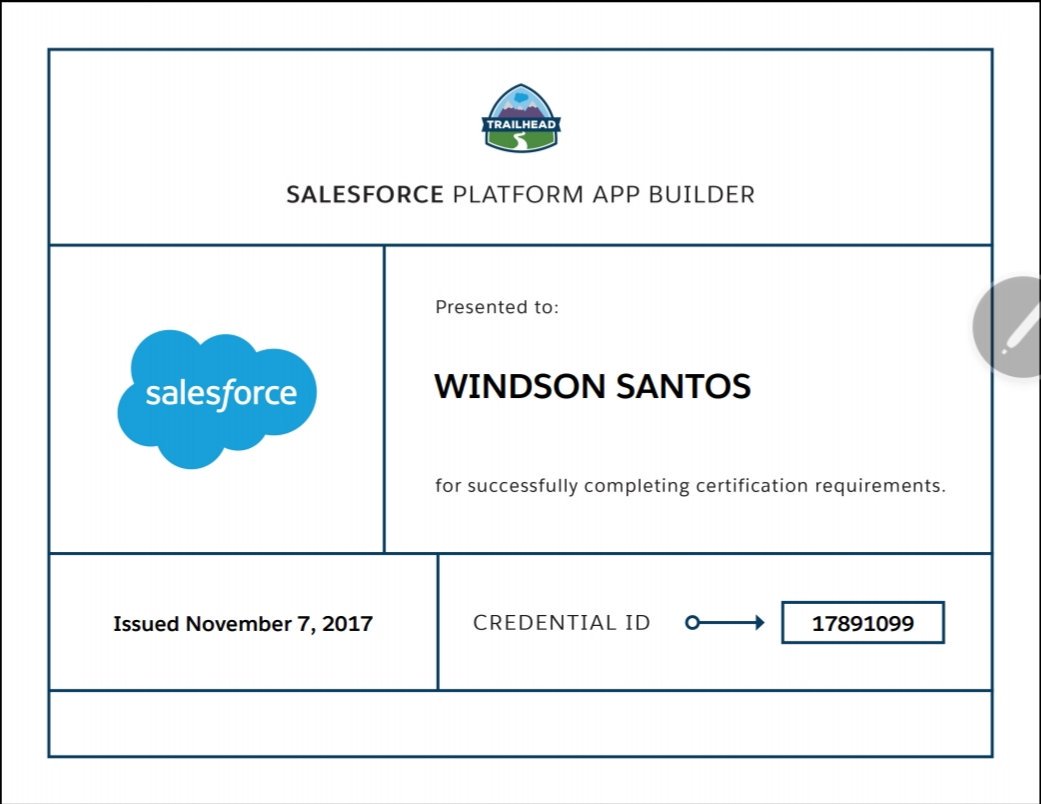Select the credential ID box 17891099
The width and height of the screenshot is (1041, 804).
862,623
